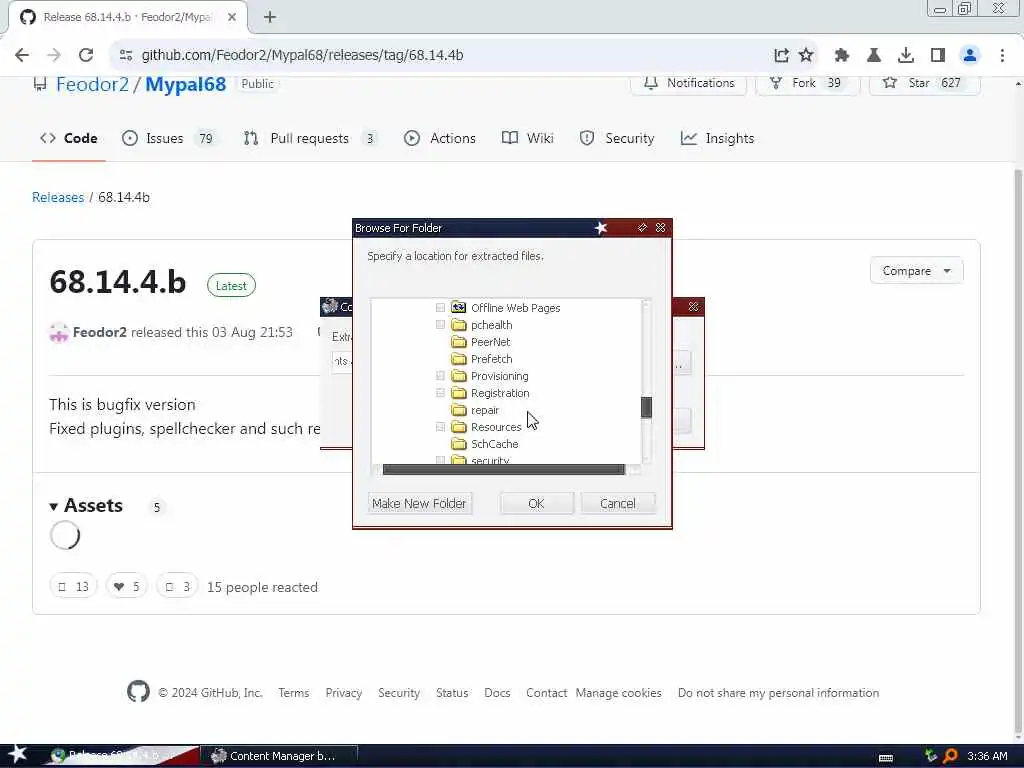Screen dimensions: 1024x768
Task: Switch to the Code tab
Action: (x=69, y=138)
